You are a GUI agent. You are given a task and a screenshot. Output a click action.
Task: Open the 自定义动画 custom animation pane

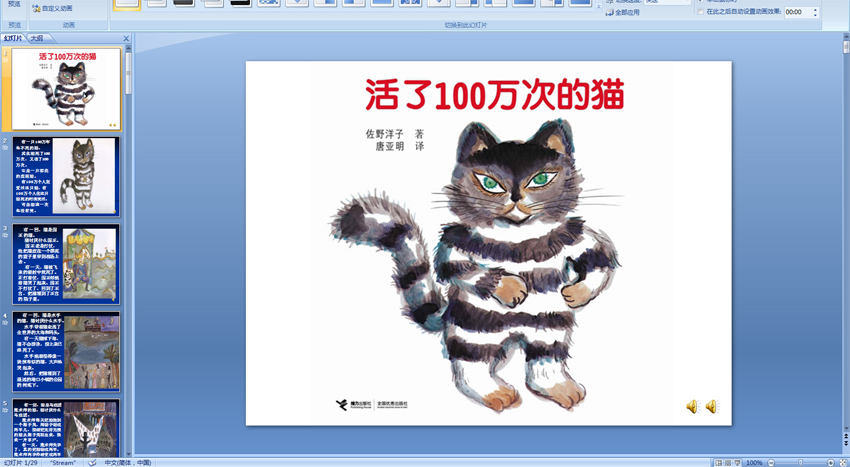point(52,8)
